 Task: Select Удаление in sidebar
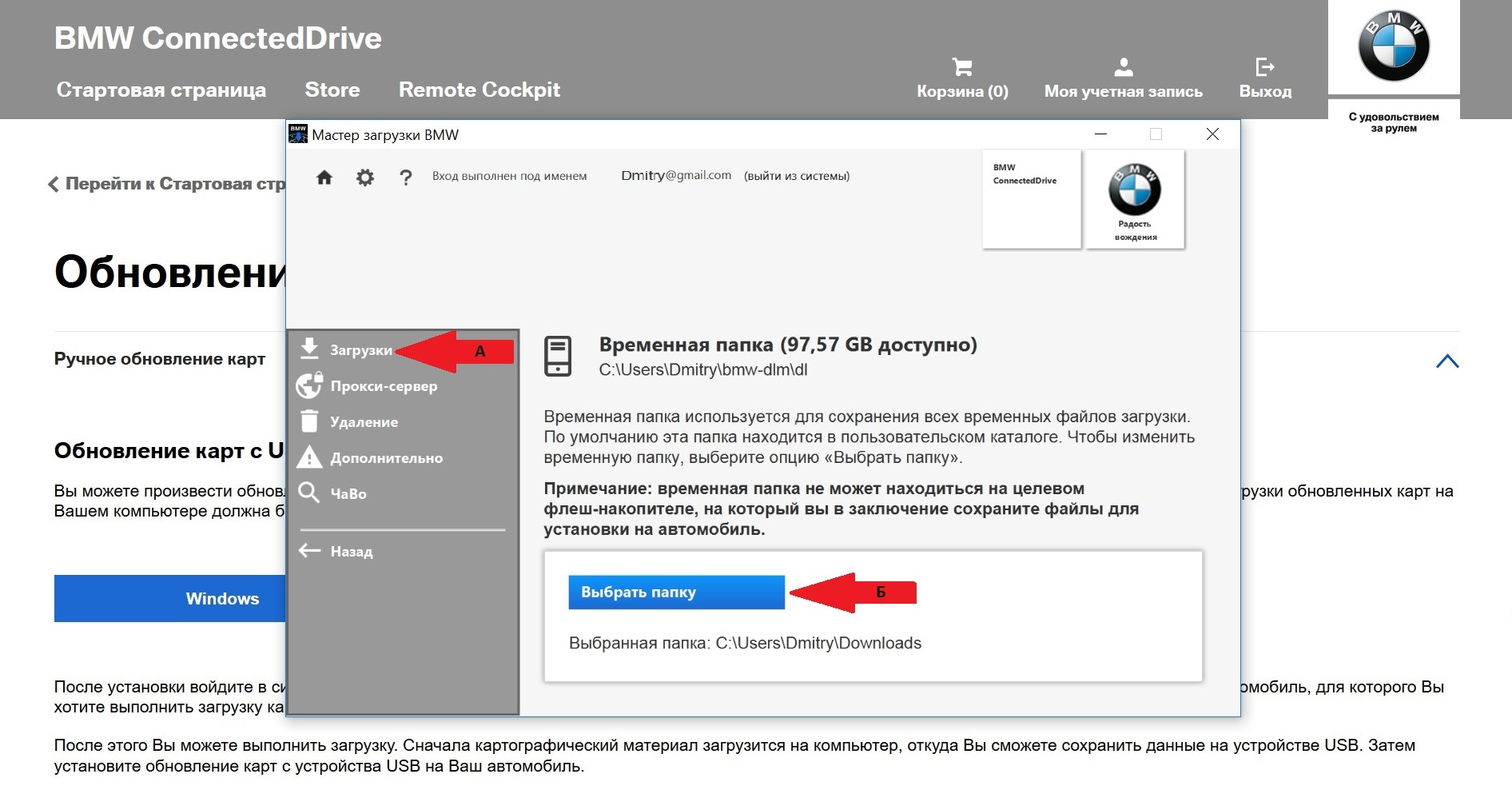click(364, 422)
